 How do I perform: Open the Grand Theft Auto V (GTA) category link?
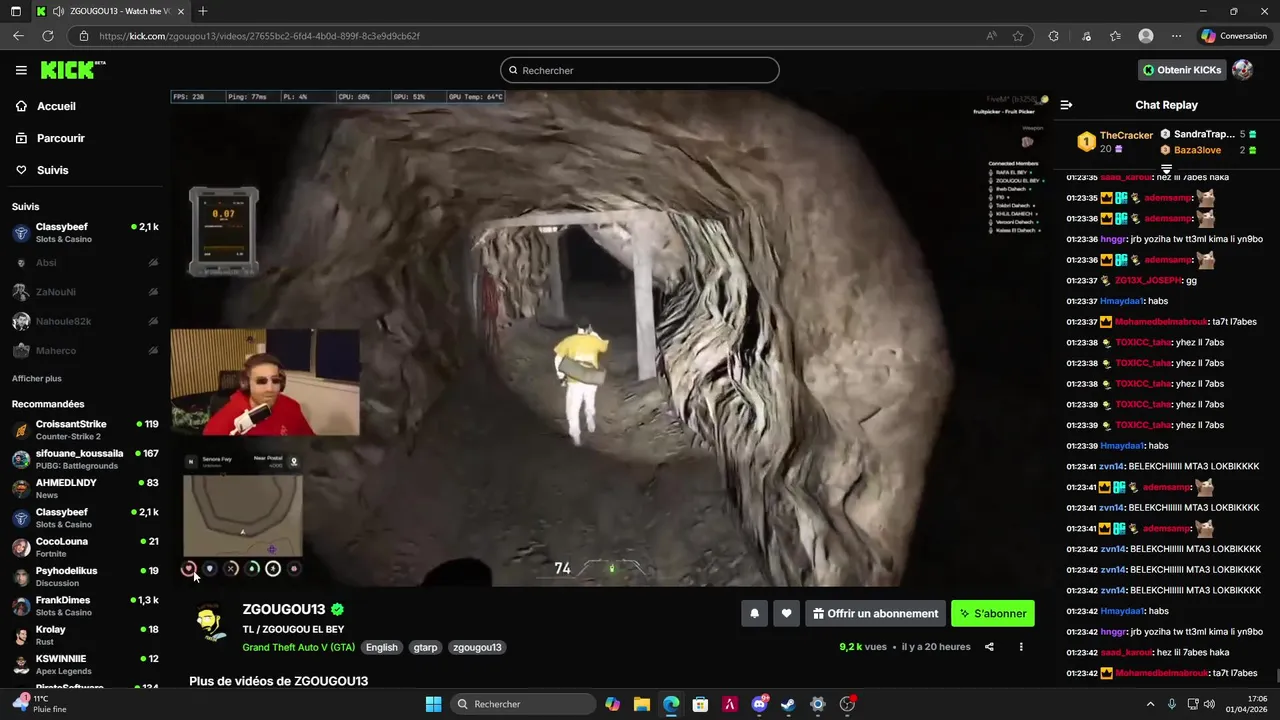[298, 647]
